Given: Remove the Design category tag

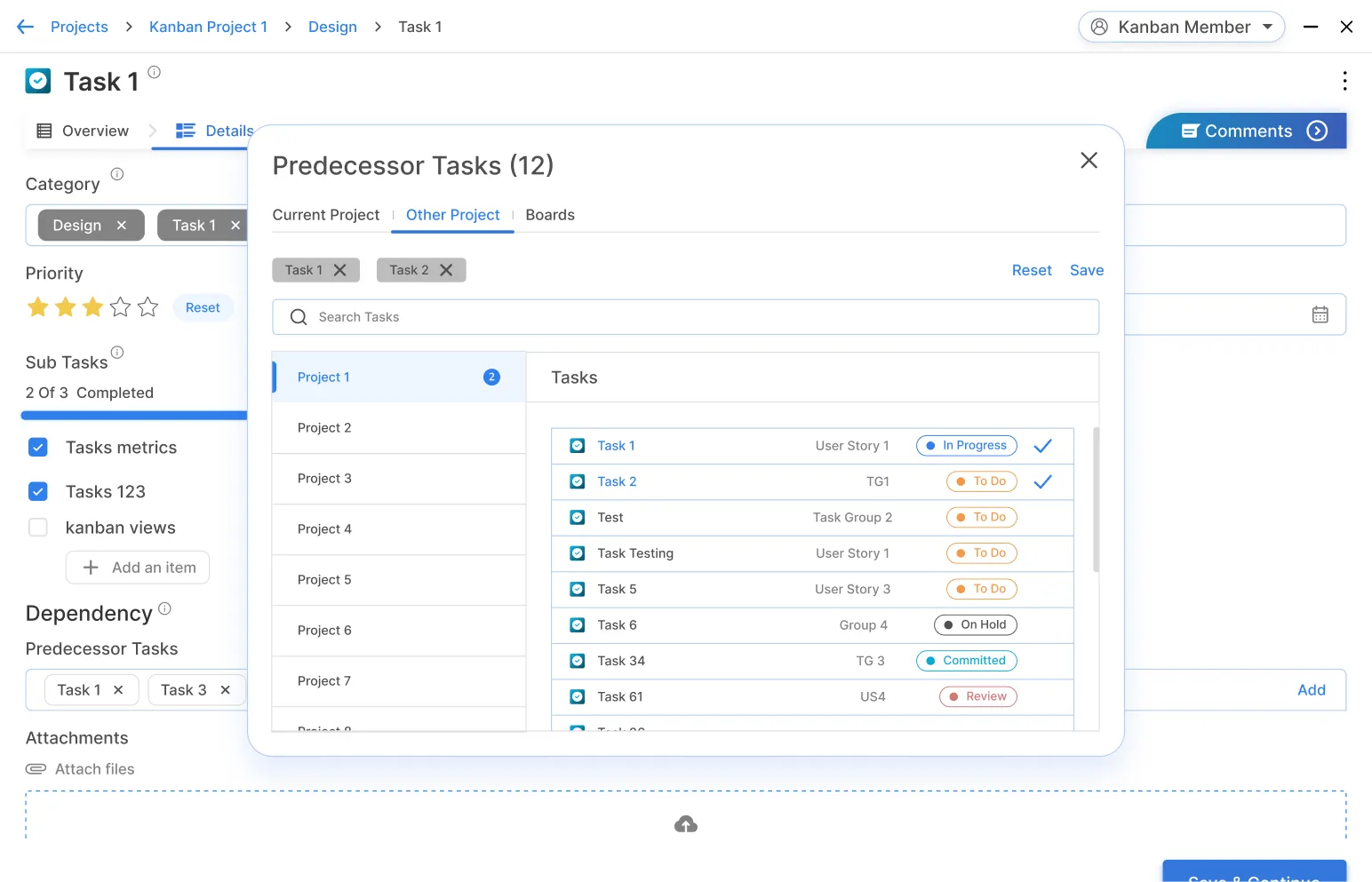Looking at the screenshot, I should coord(122,226).
